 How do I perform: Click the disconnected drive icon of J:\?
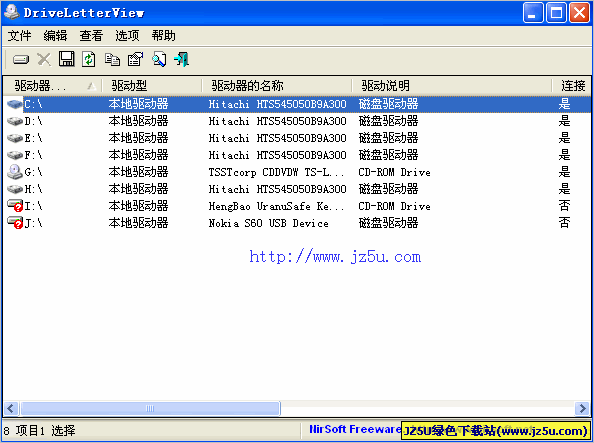click(15, 223)
